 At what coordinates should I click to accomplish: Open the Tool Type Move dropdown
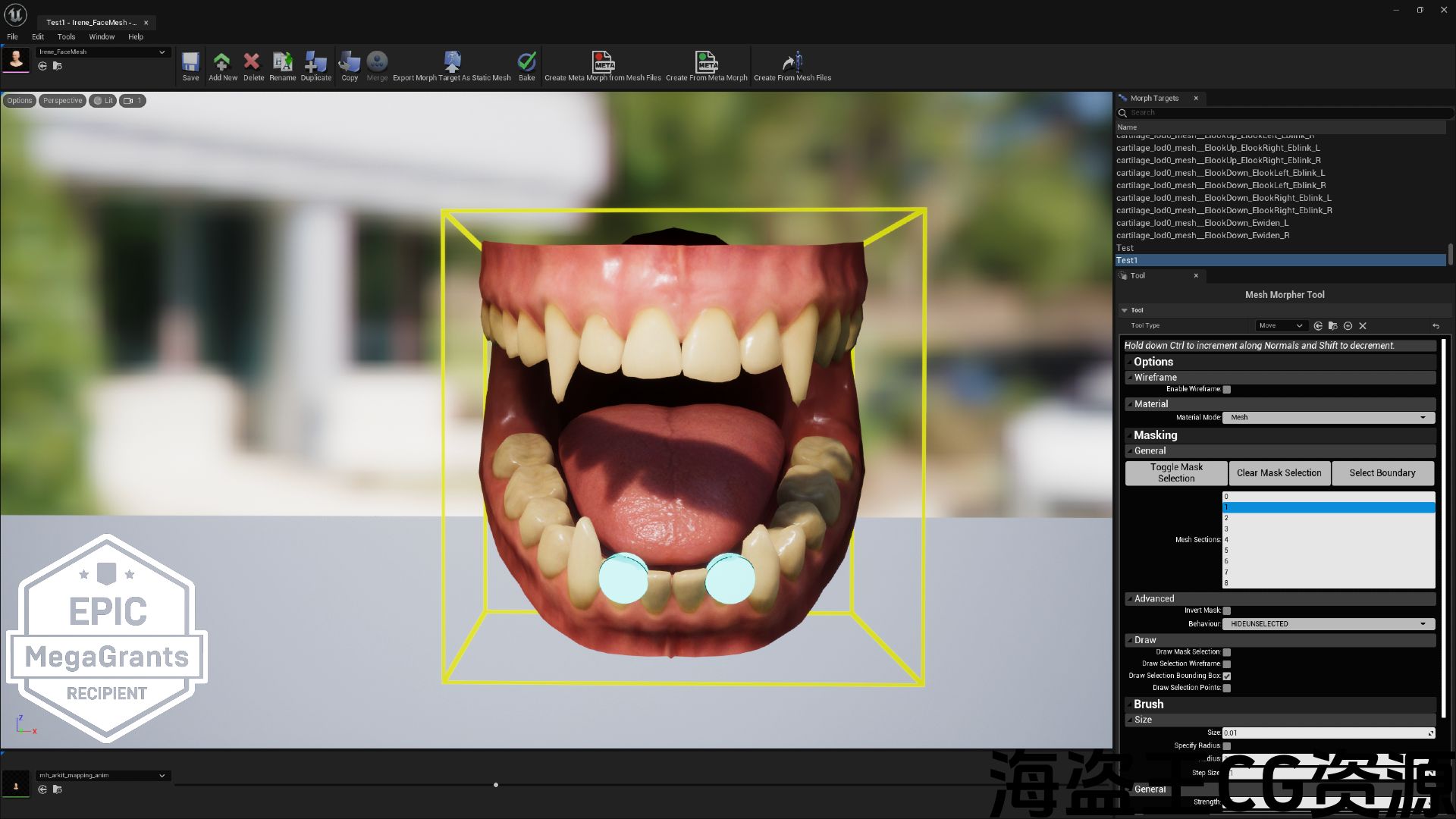coord(1280,325)
